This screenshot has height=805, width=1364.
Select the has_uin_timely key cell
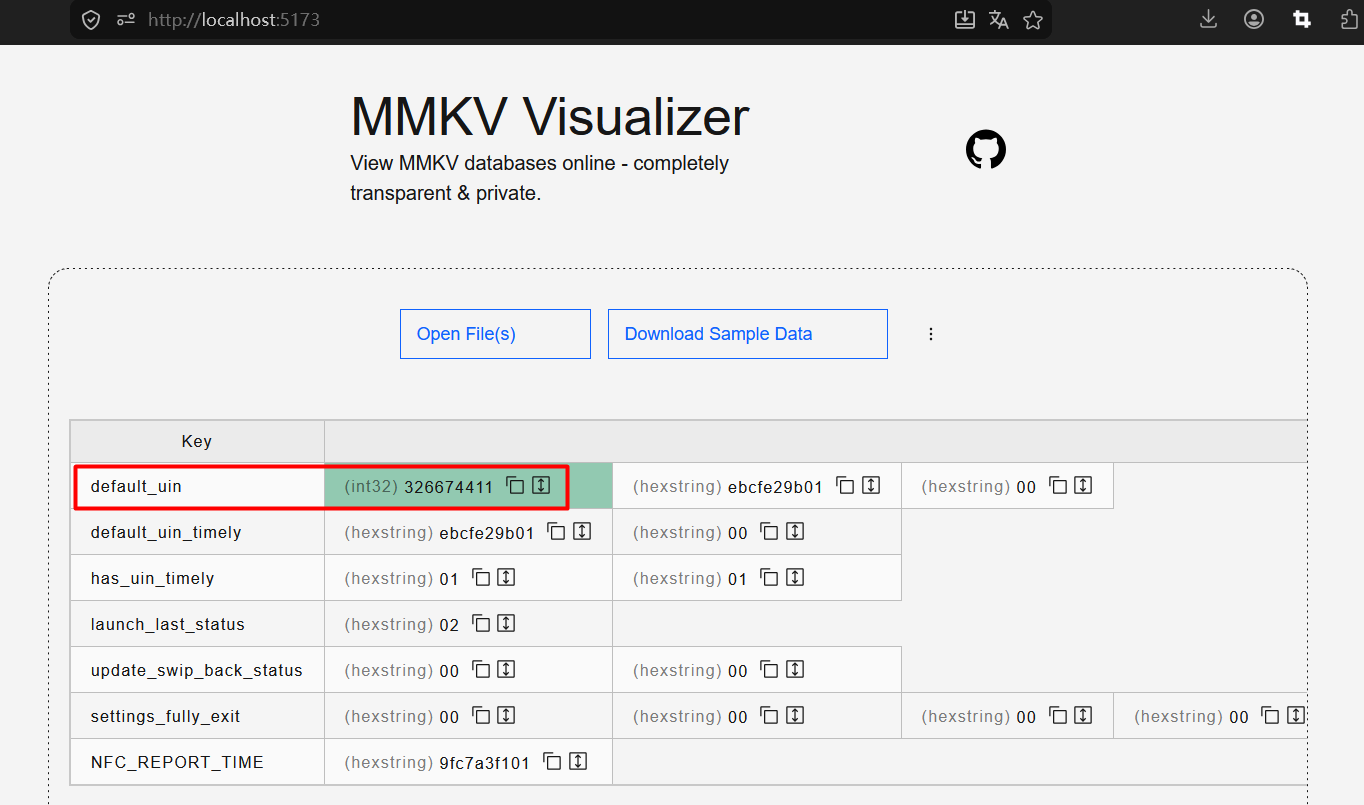click(197, 578)
